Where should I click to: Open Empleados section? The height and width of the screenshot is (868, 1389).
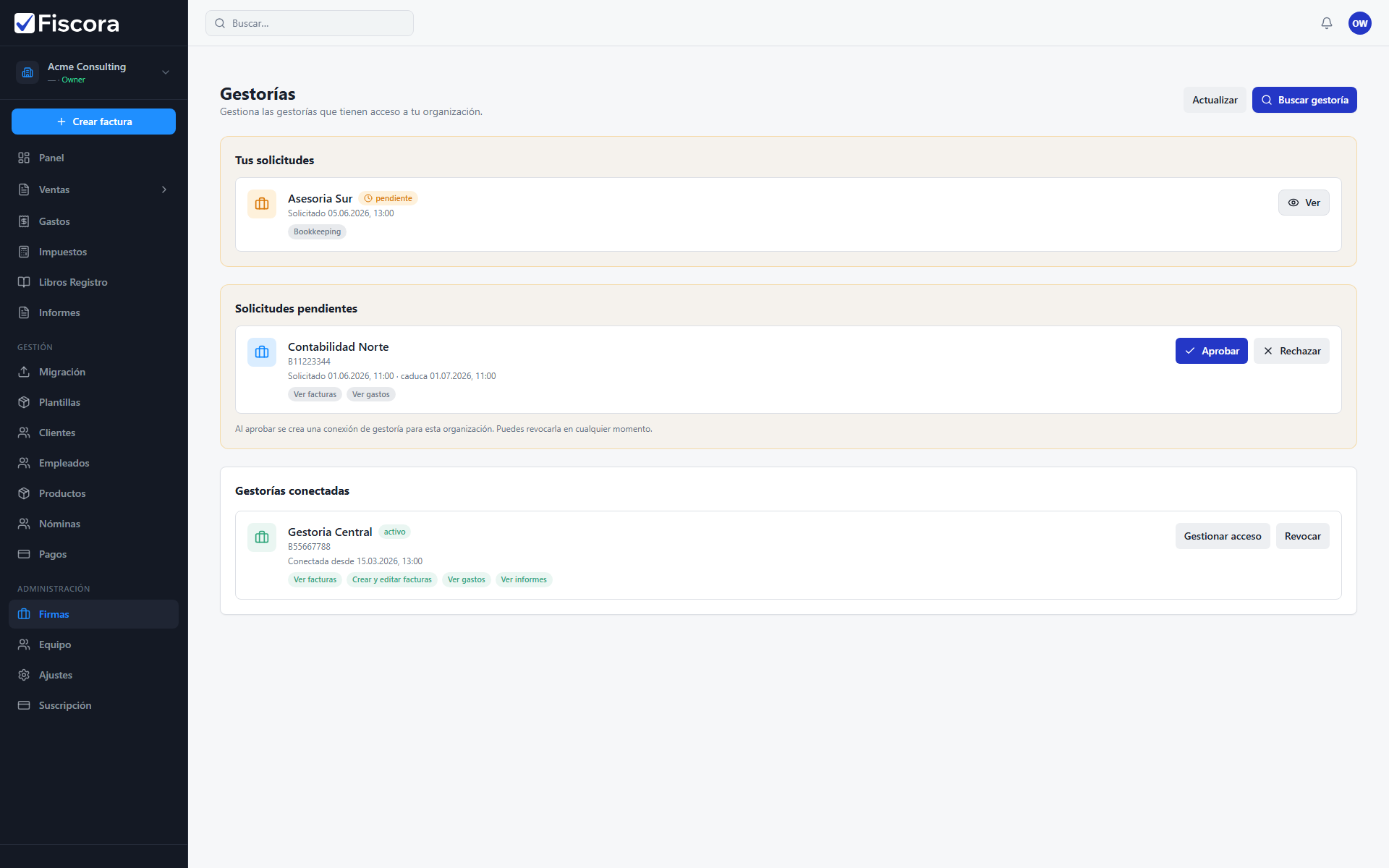click(x=93, y=463)
